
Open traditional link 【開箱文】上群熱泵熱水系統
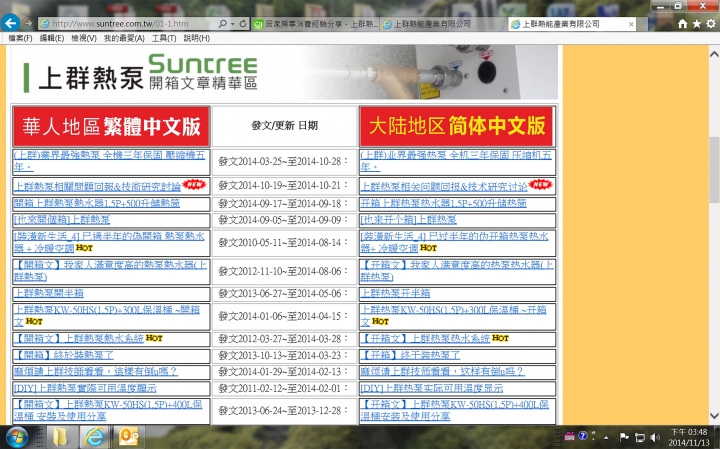[79, 338]
